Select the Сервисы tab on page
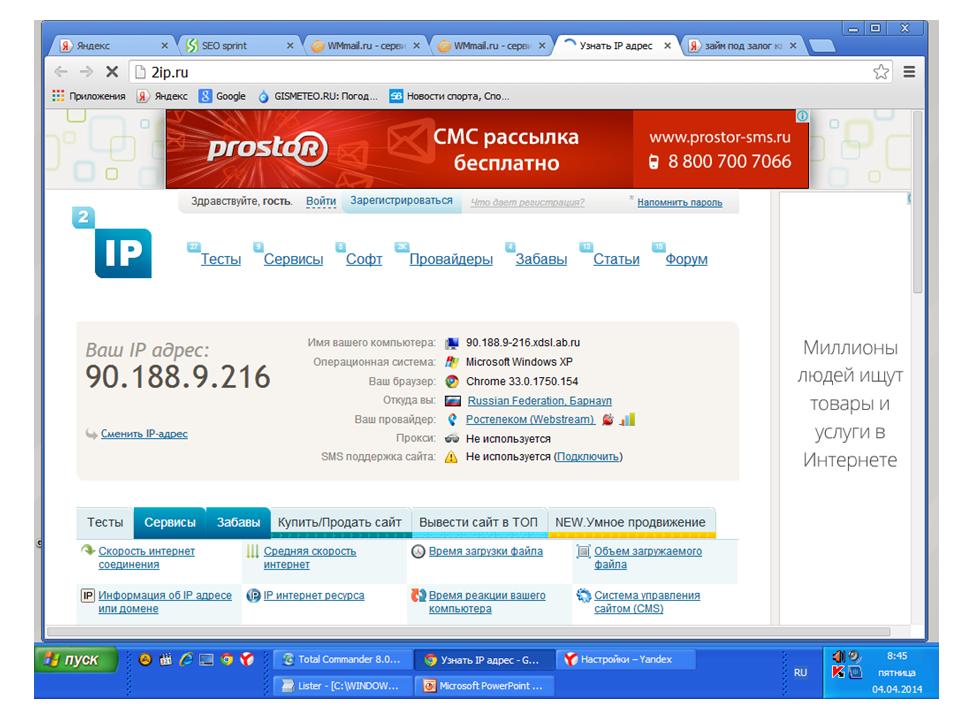The width and height of the screenshot is (960, 720). click(170, 522)
